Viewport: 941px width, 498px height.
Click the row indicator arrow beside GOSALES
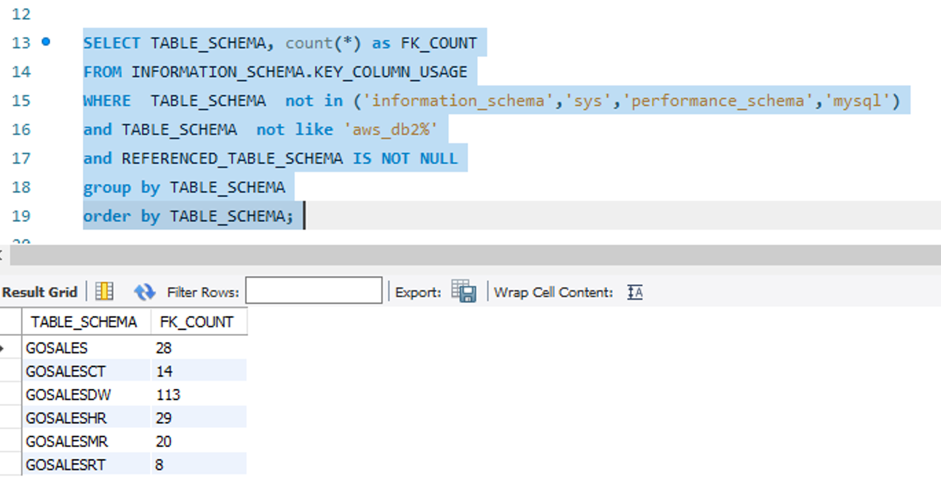[3, 348]
